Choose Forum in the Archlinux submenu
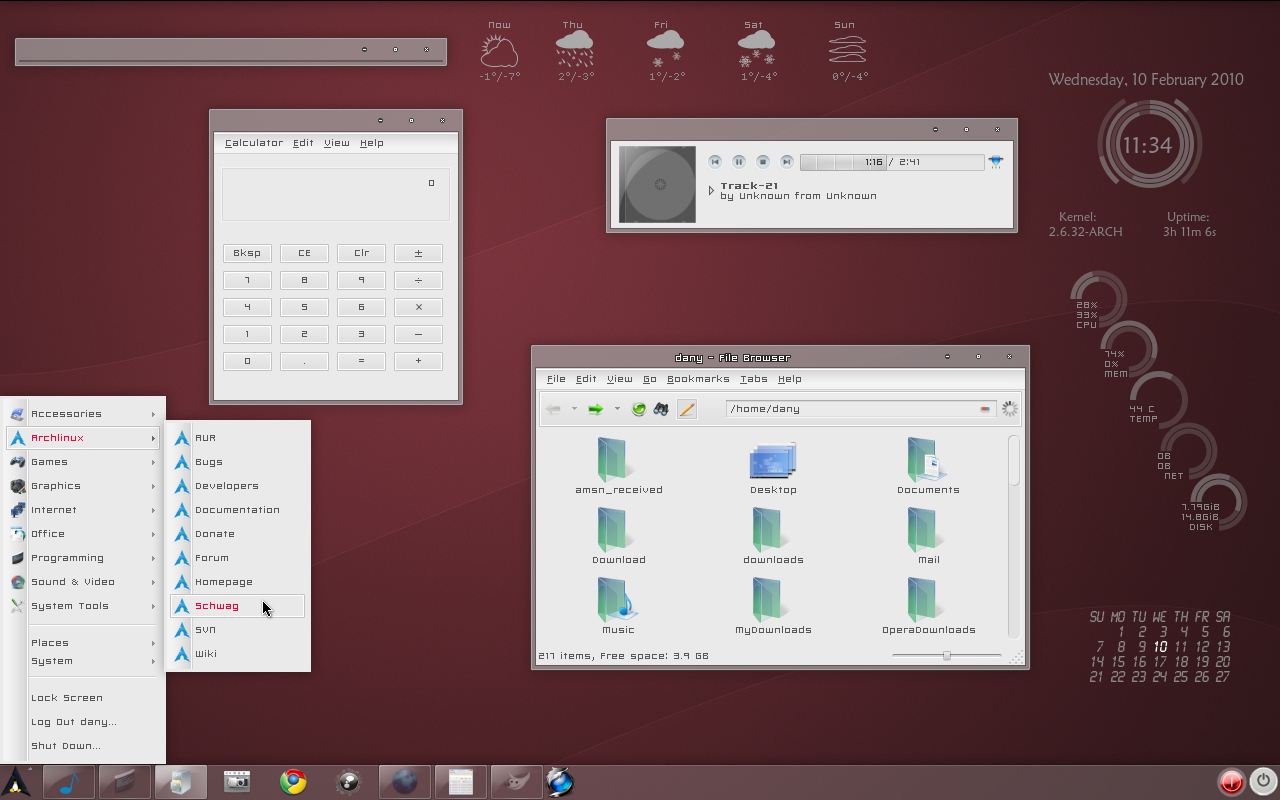 238,558
